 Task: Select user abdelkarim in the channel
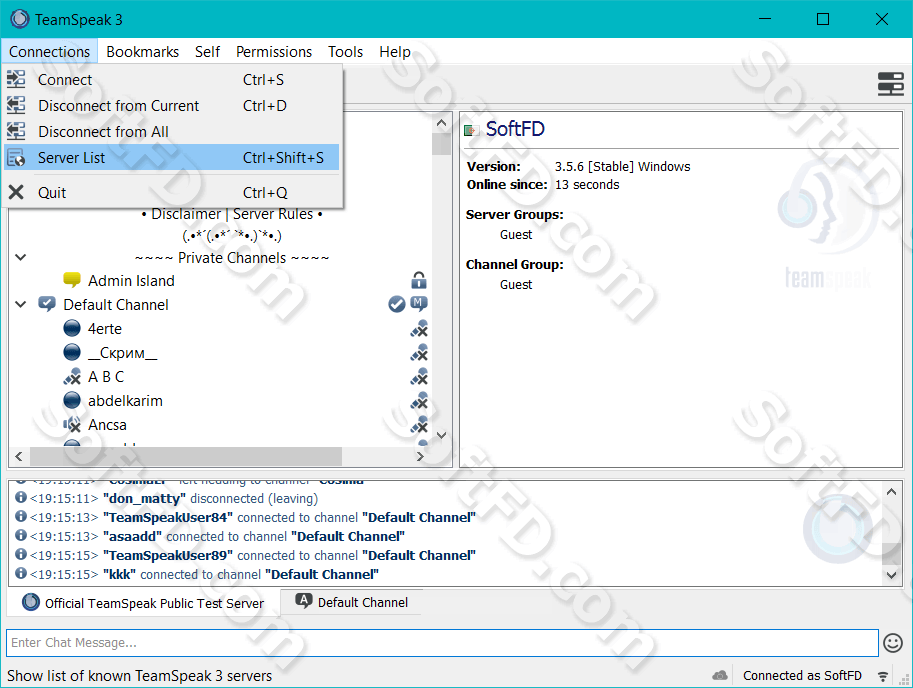pyautogui.click(x=125, y=400)
